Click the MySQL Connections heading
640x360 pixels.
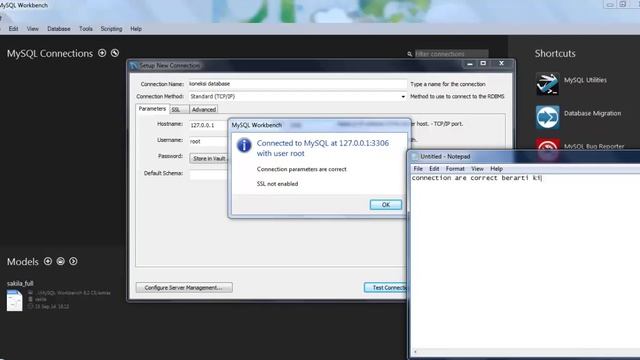pos(50,53)
